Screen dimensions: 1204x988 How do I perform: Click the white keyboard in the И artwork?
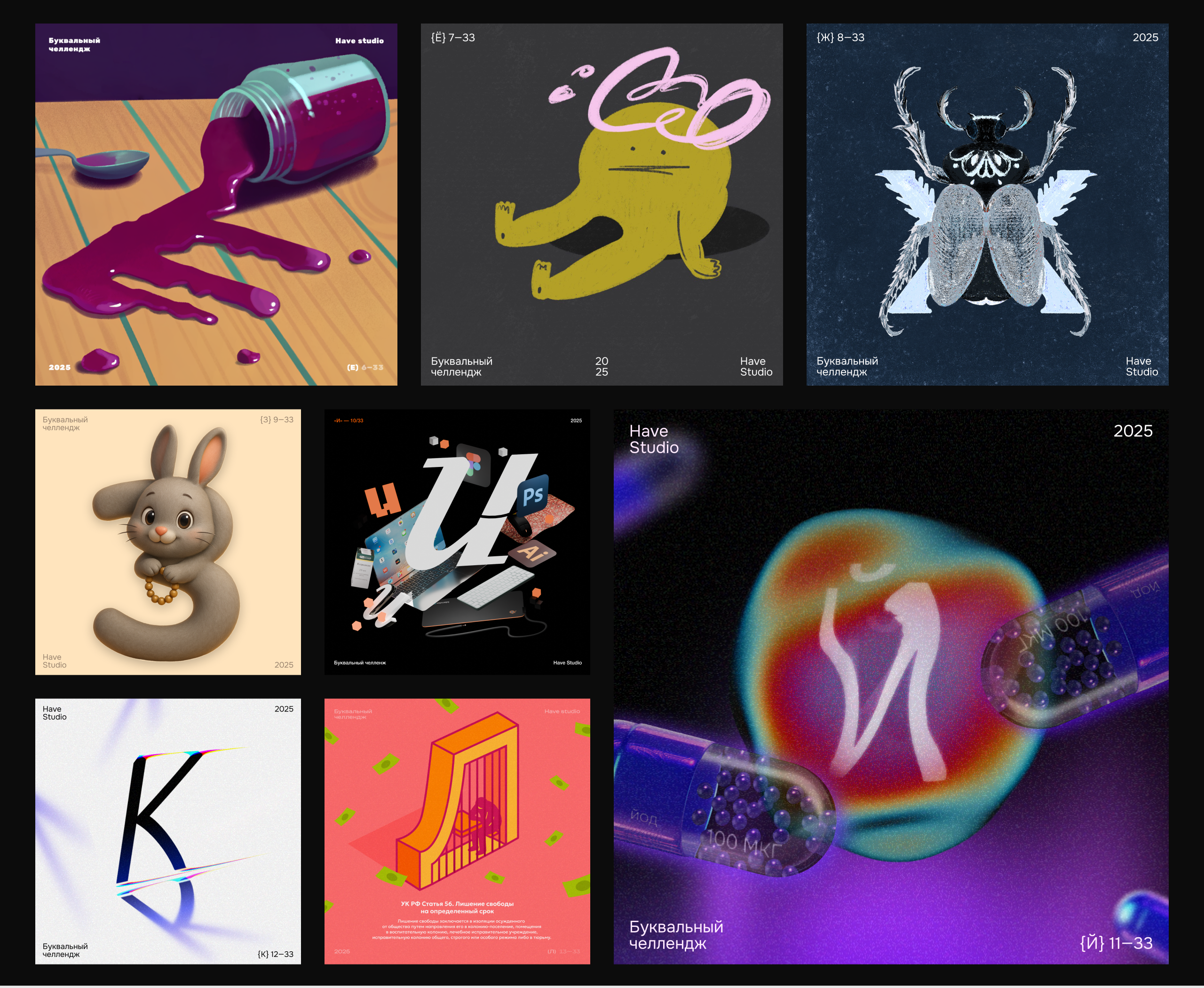495,586
